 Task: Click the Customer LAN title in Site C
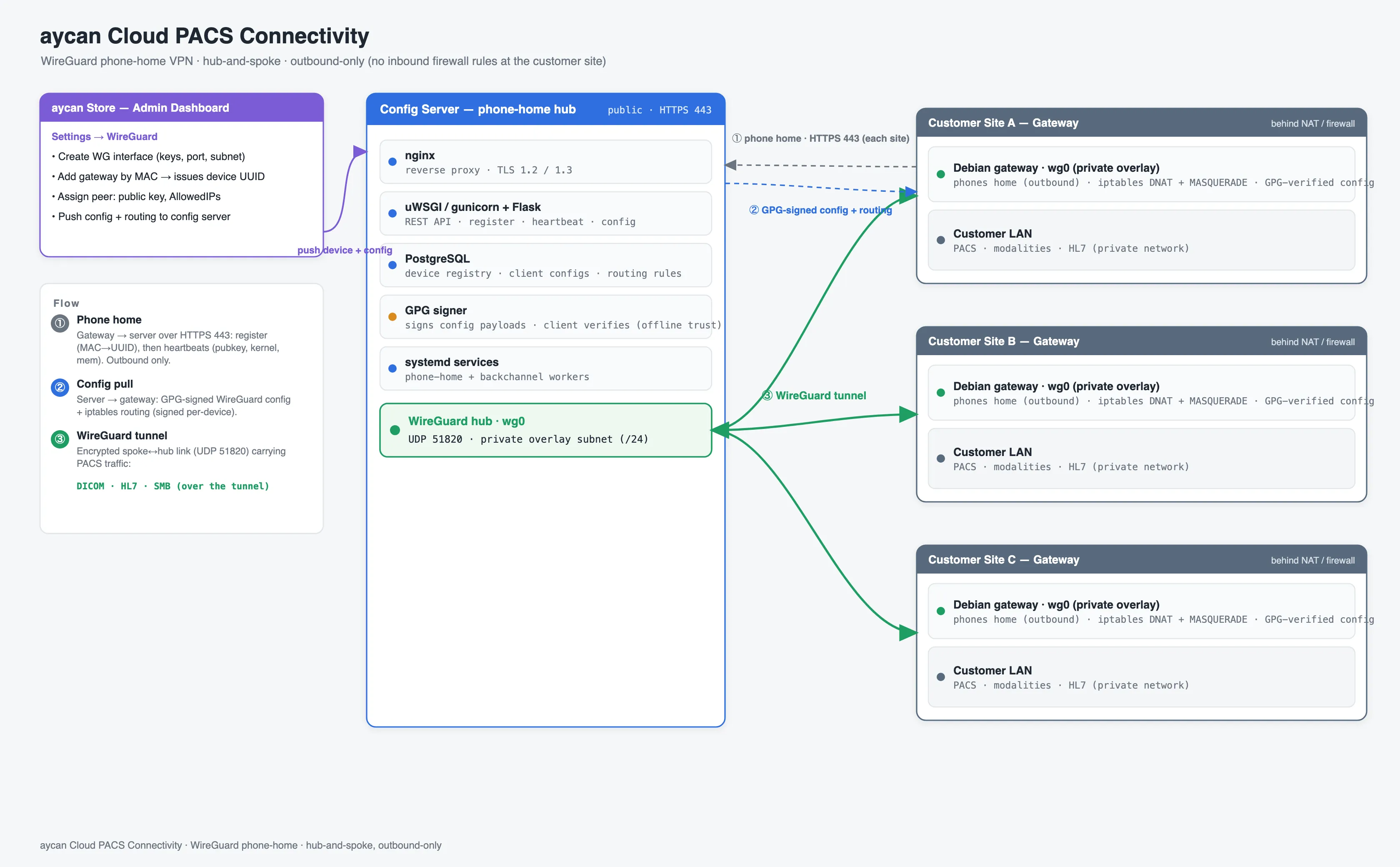pos(992,671)
